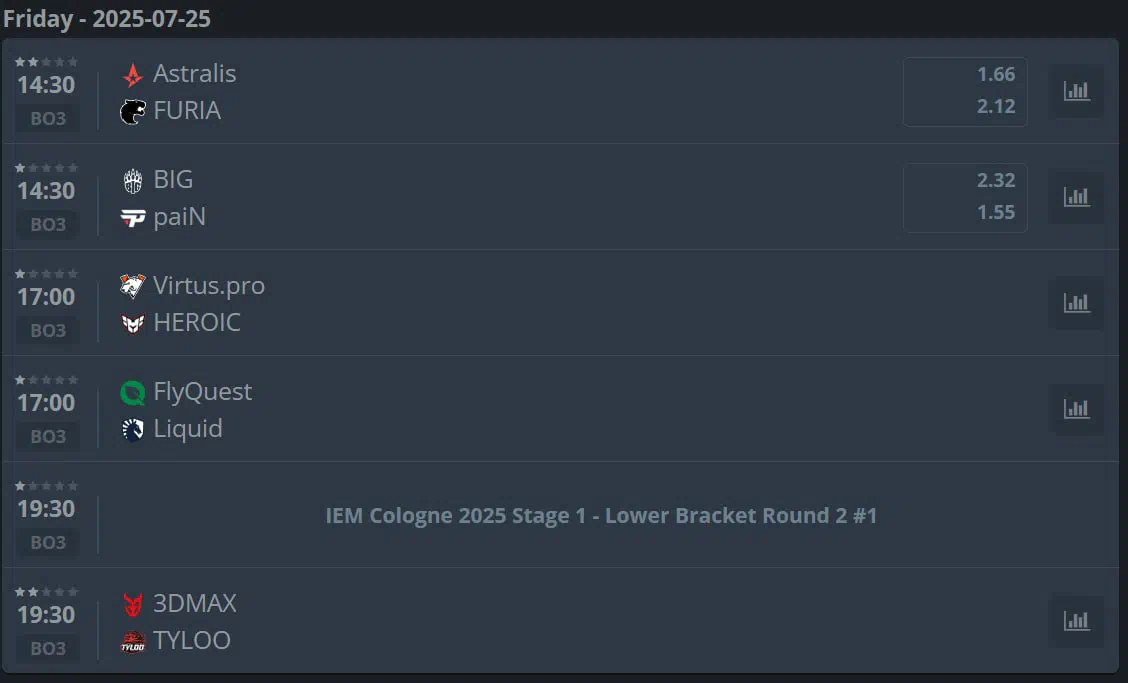Open the 3DMAX team name link
The height and width of the screenshot is (683, 1128).
pyautogui.click(x=194, y=603)
